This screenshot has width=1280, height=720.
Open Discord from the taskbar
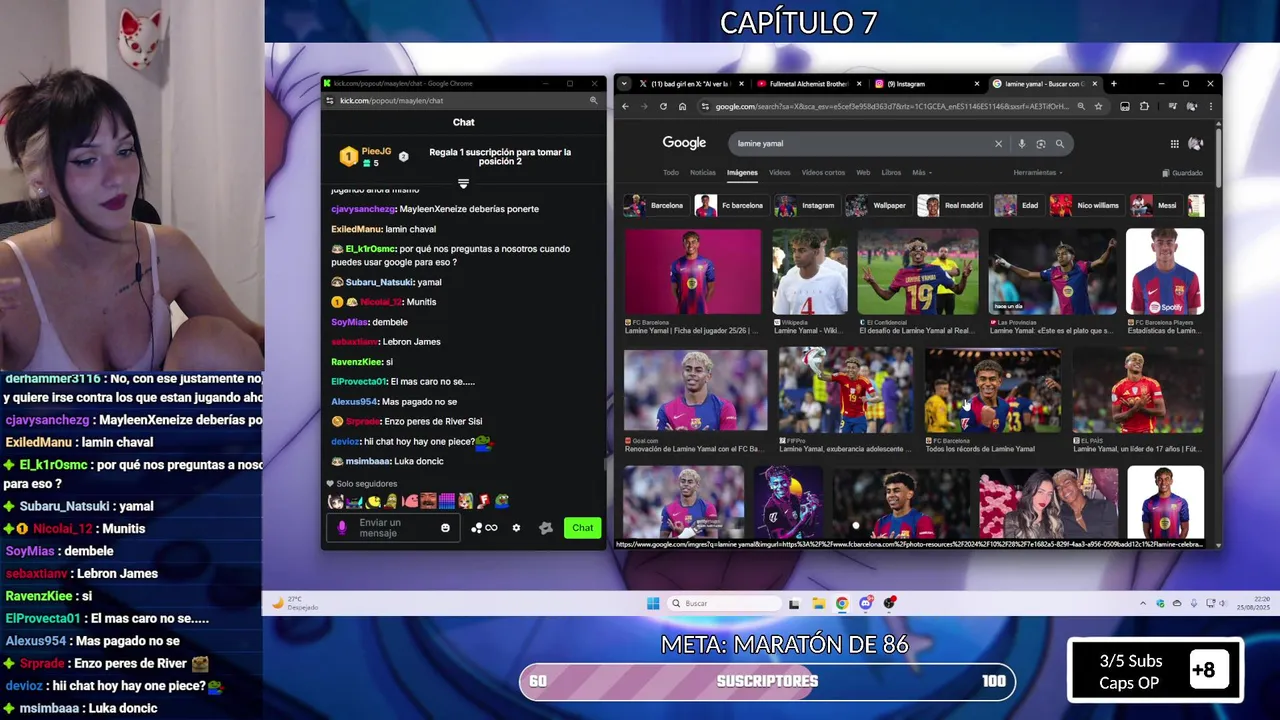pyautogui.click(x=866, y=603)
